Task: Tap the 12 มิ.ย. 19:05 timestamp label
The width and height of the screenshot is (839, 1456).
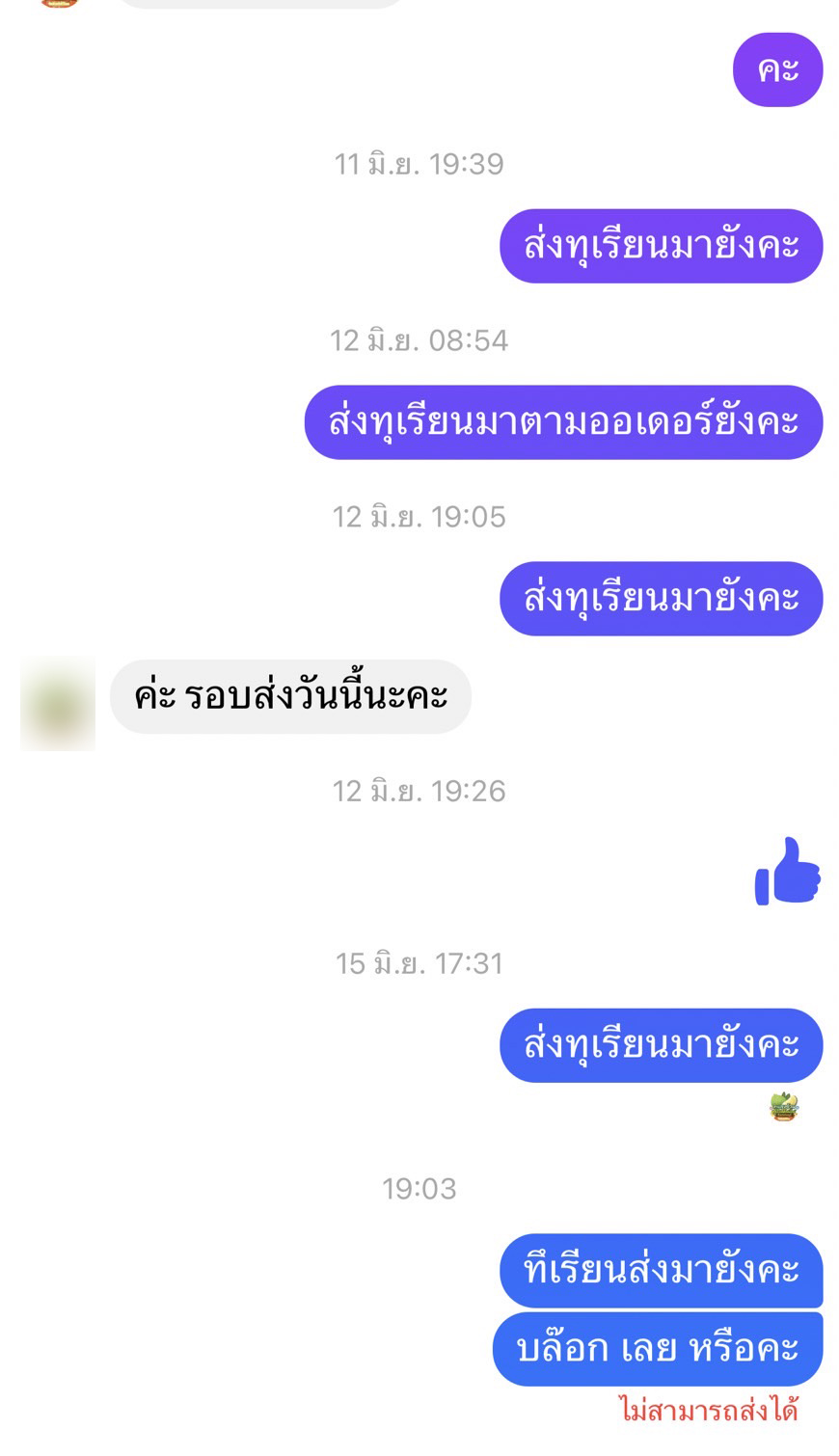Action: (419, 517)
